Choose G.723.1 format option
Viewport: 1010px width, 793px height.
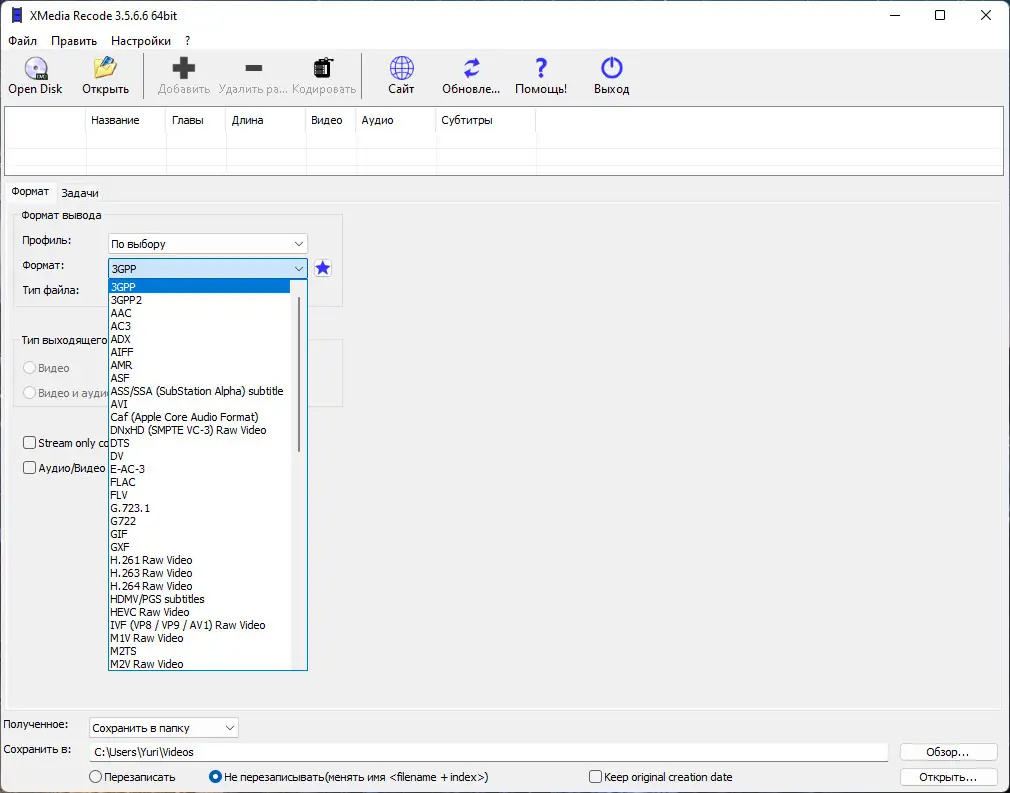click(x=200, y=508)
